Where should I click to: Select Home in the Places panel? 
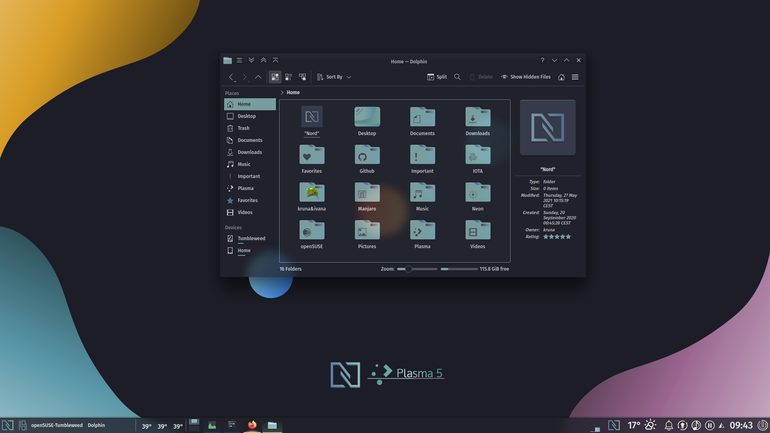coord(250,104)
